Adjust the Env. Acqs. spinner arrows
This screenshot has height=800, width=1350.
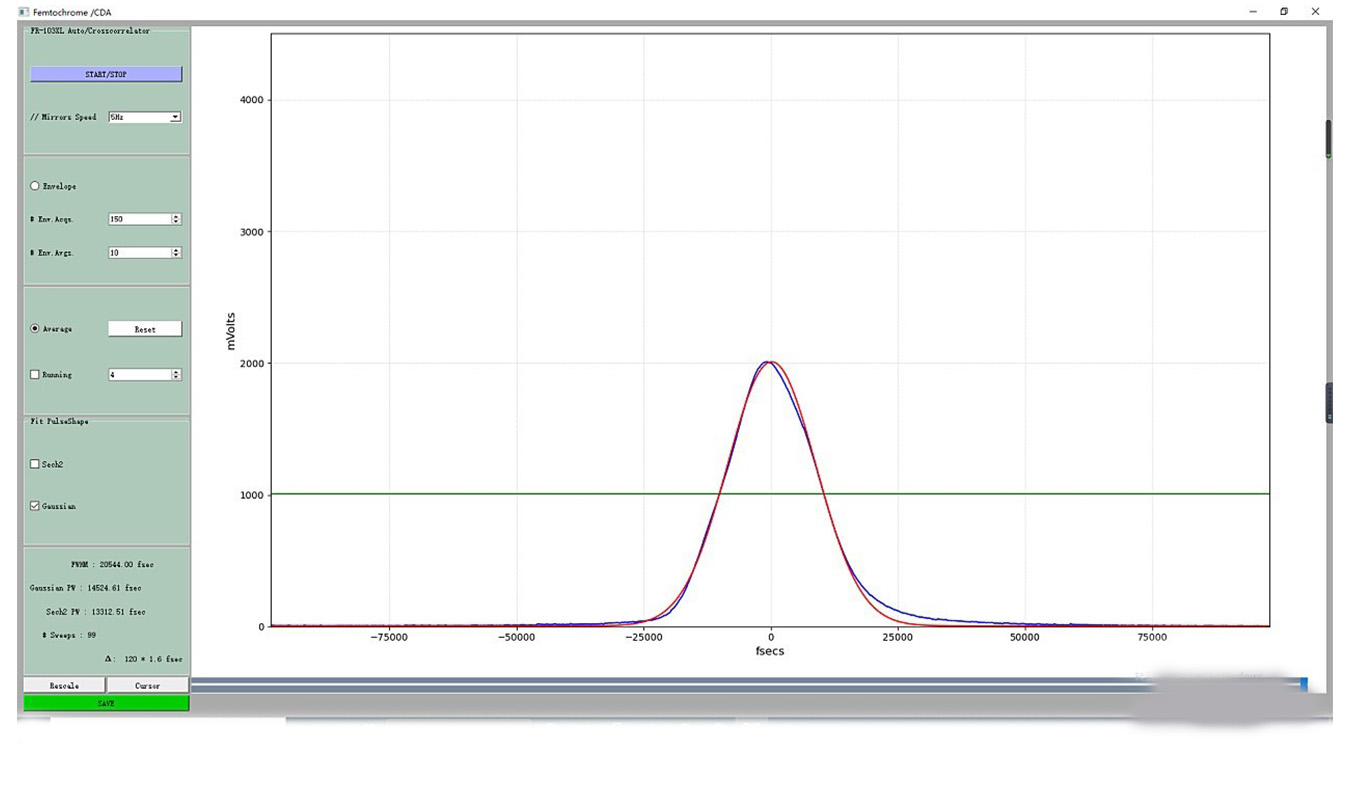(176, 219)
